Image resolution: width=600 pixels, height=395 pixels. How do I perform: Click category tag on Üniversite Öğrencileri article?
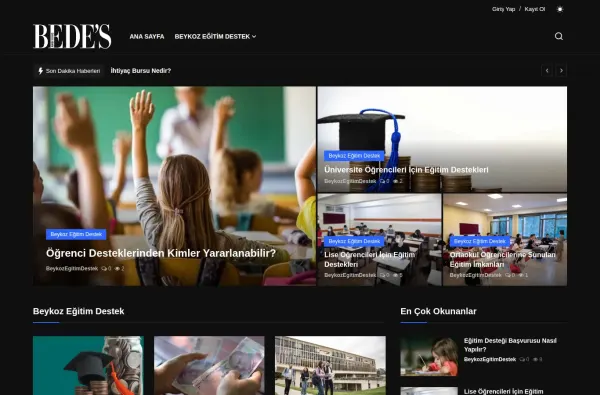354,156
